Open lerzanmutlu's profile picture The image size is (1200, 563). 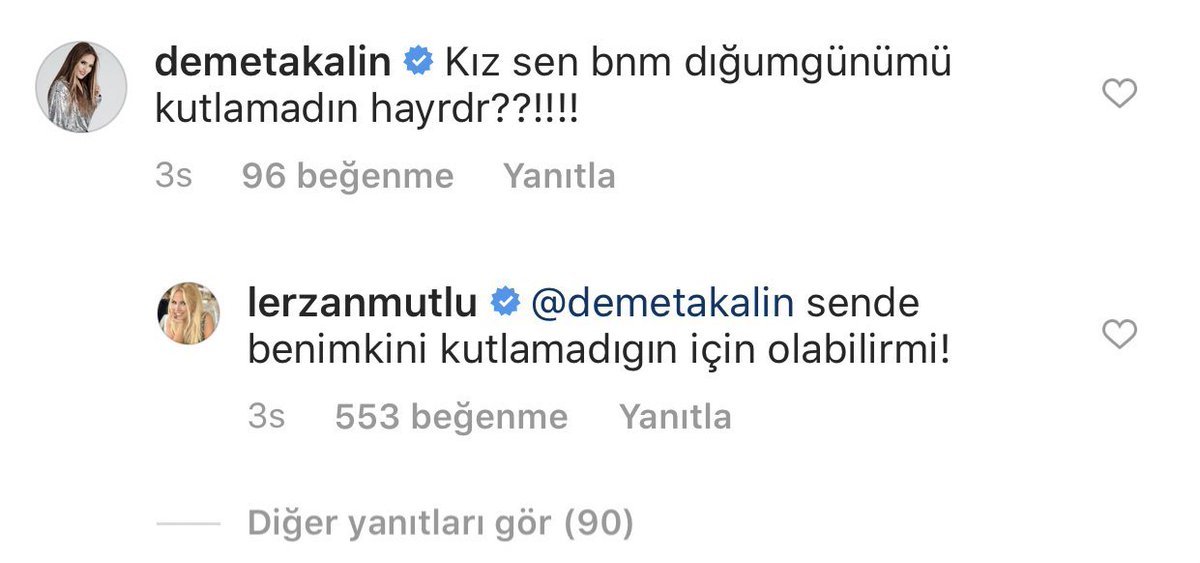tap(188, 313)
